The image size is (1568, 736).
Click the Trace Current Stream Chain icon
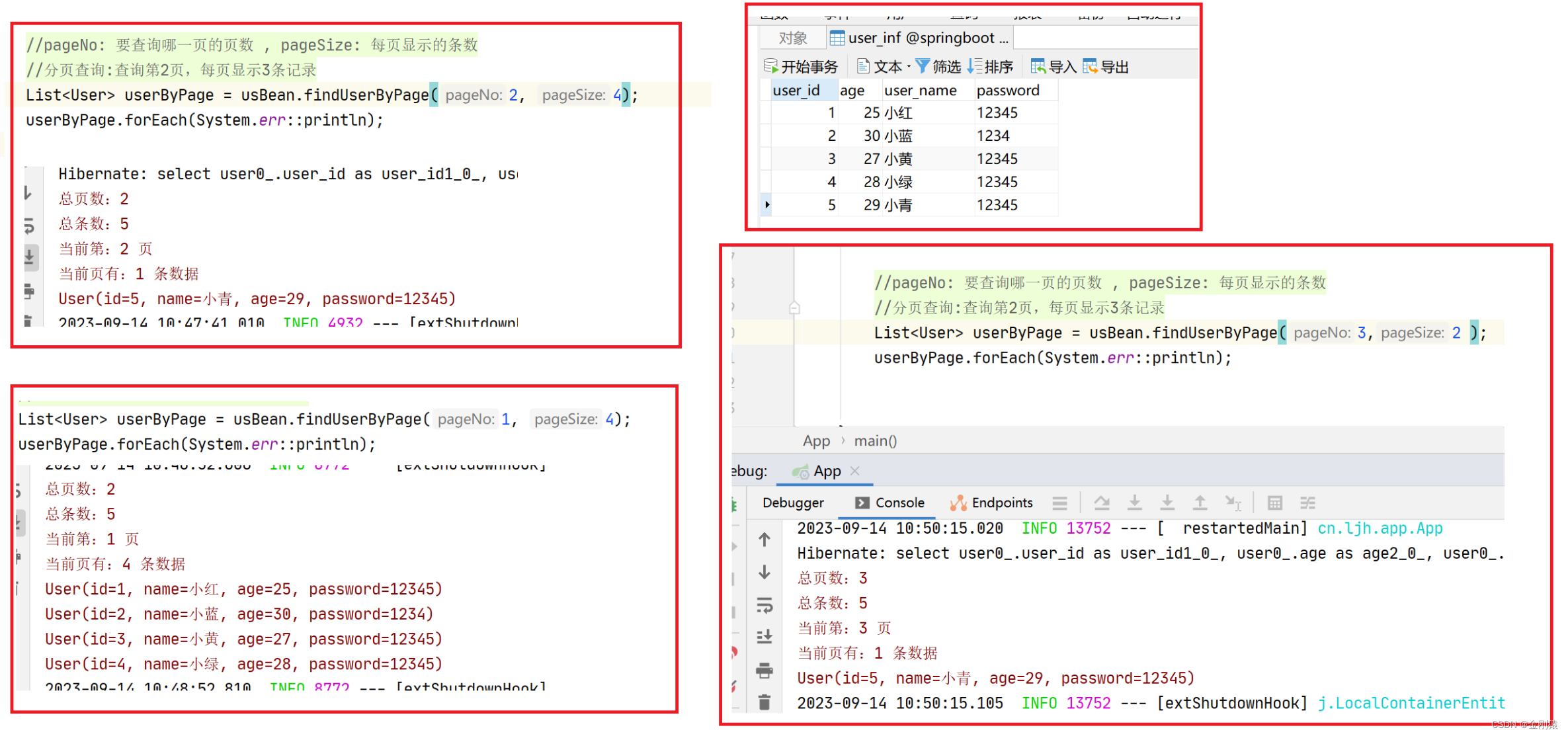(1307, 504)
